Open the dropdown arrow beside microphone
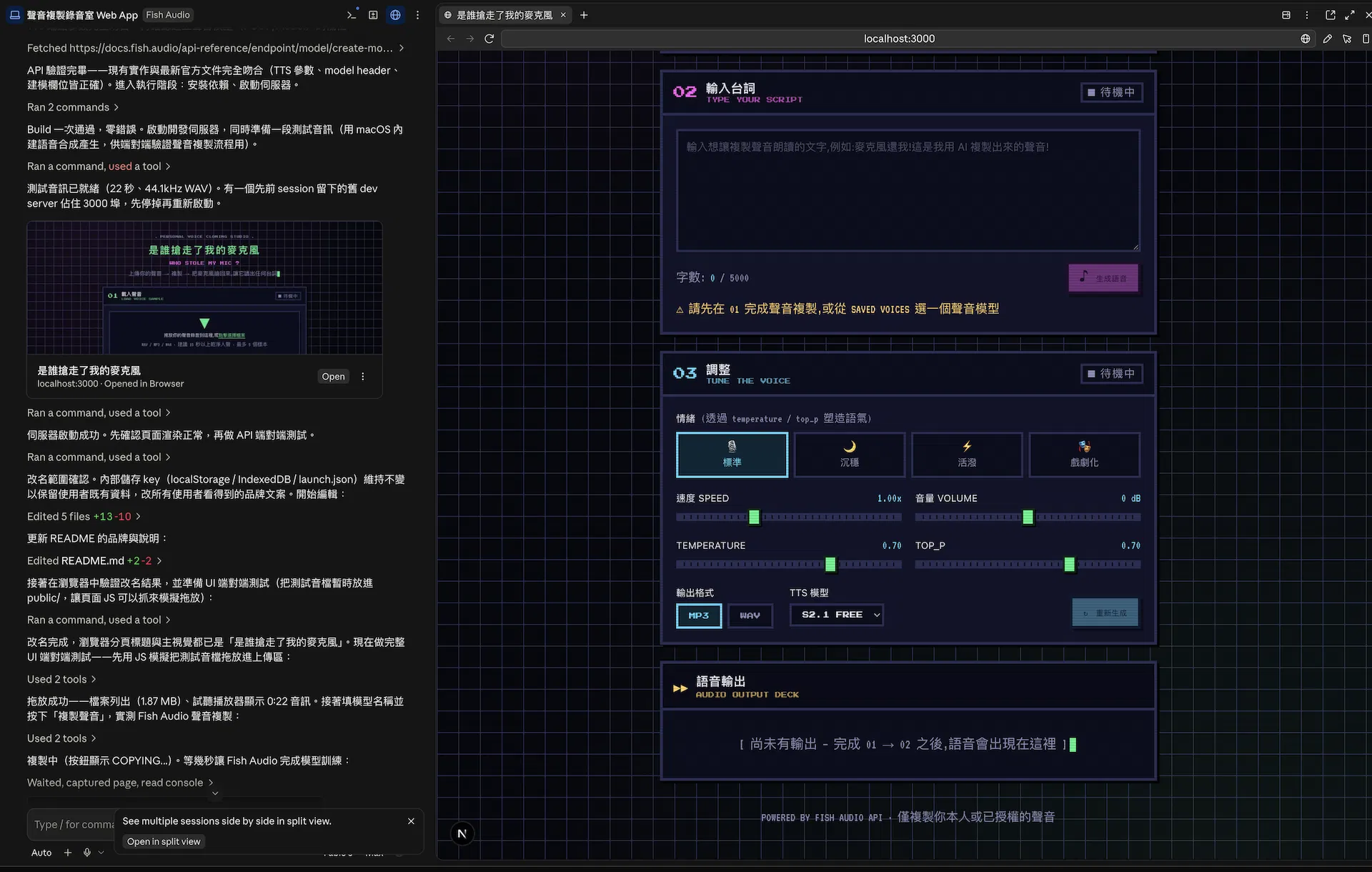 (x=101, y=853)
